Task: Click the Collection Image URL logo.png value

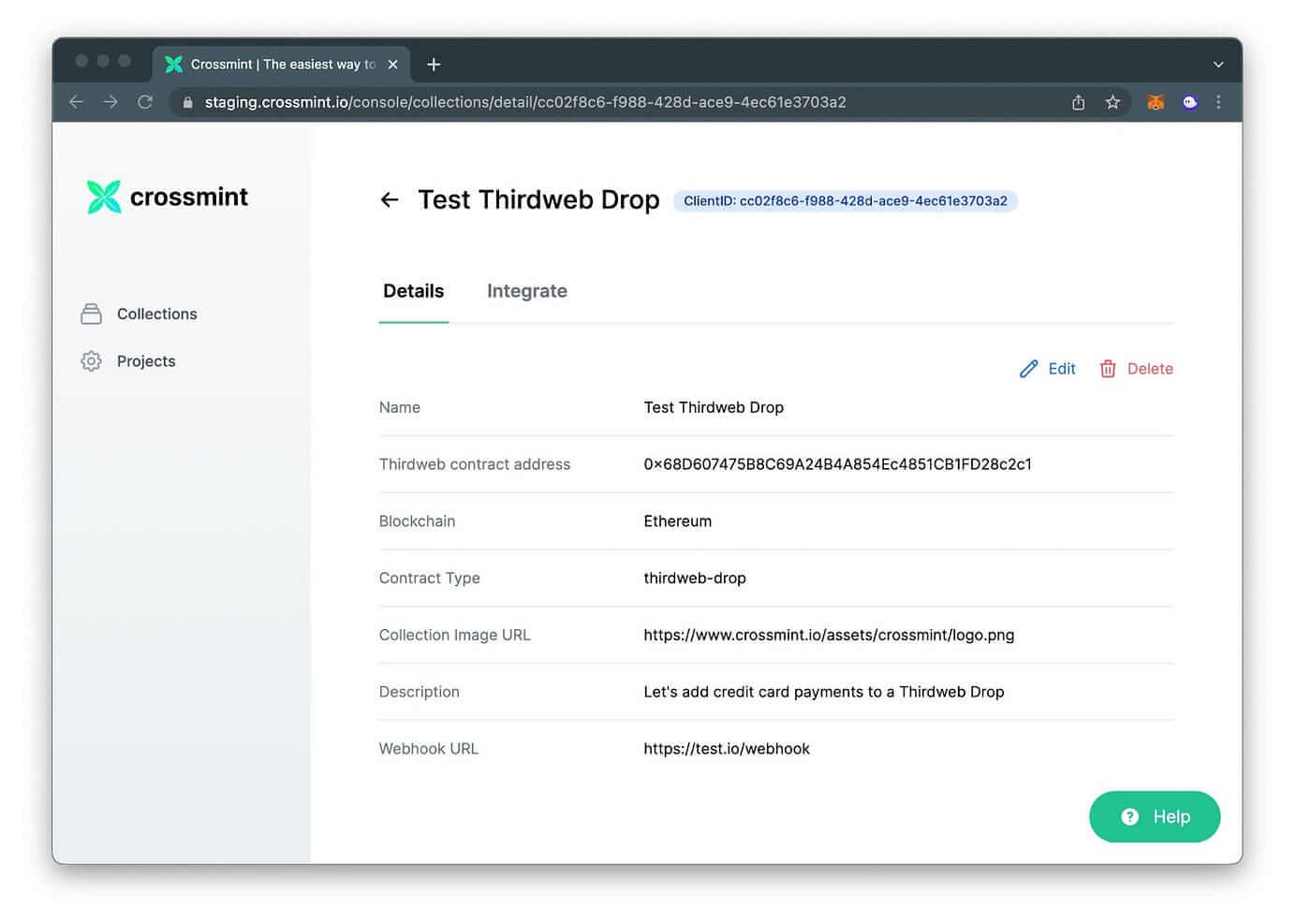Action: (x=829, y=635)
